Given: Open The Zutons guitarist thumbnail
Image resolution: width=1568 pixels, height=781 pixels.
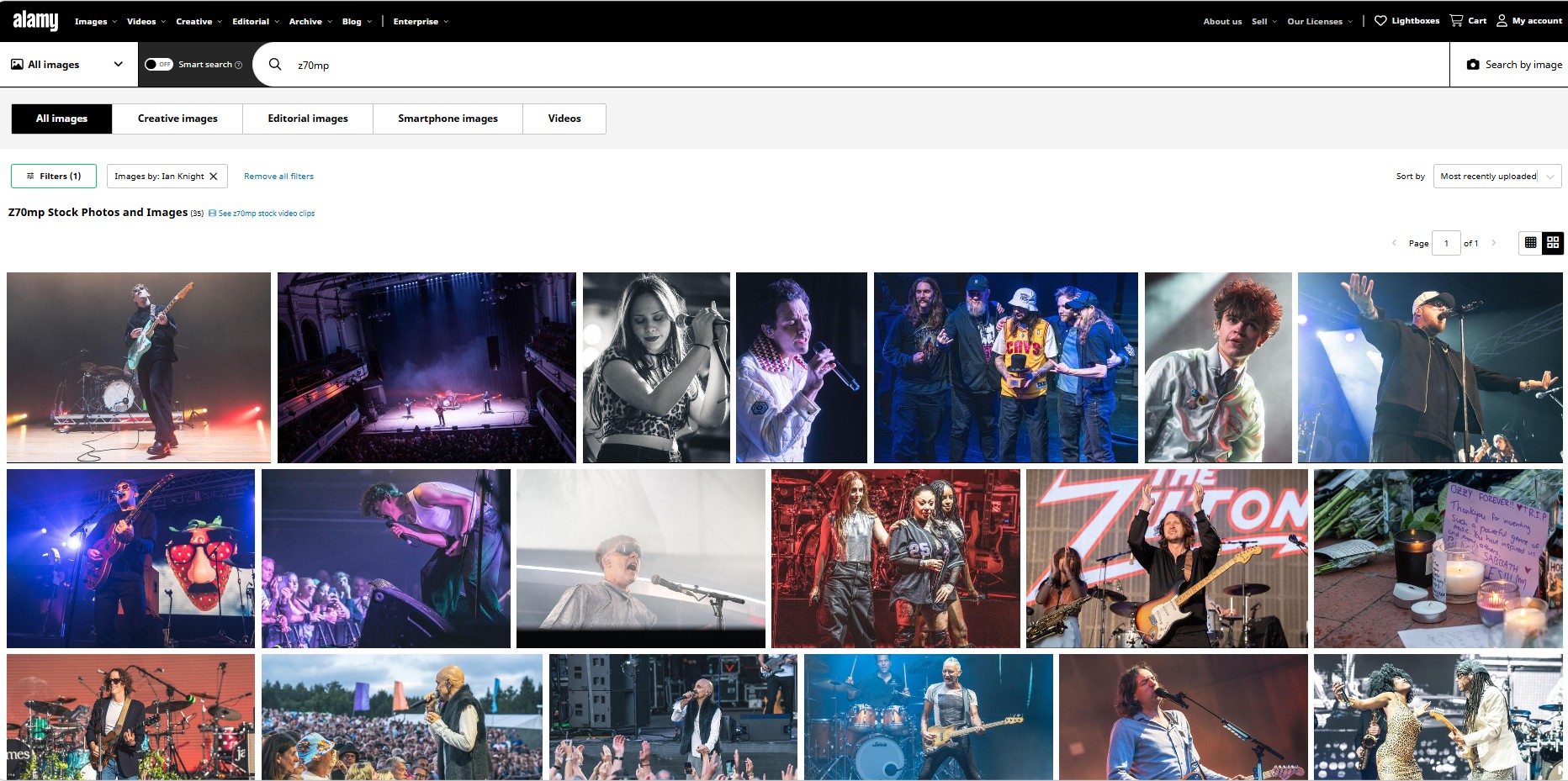Looking at the screenshot, I should (1166, 558).
